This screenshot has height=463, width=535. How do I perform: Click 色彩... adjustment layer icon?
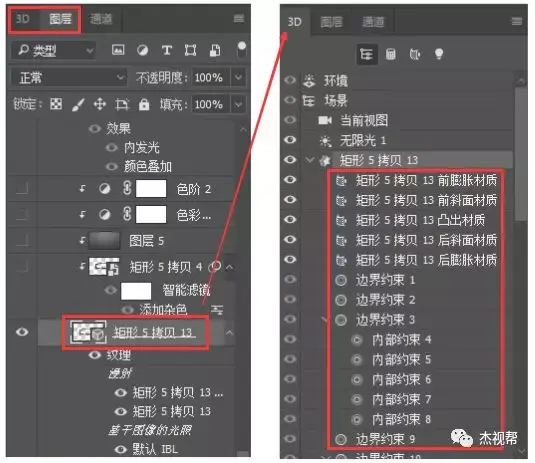(x=104, y=215)
